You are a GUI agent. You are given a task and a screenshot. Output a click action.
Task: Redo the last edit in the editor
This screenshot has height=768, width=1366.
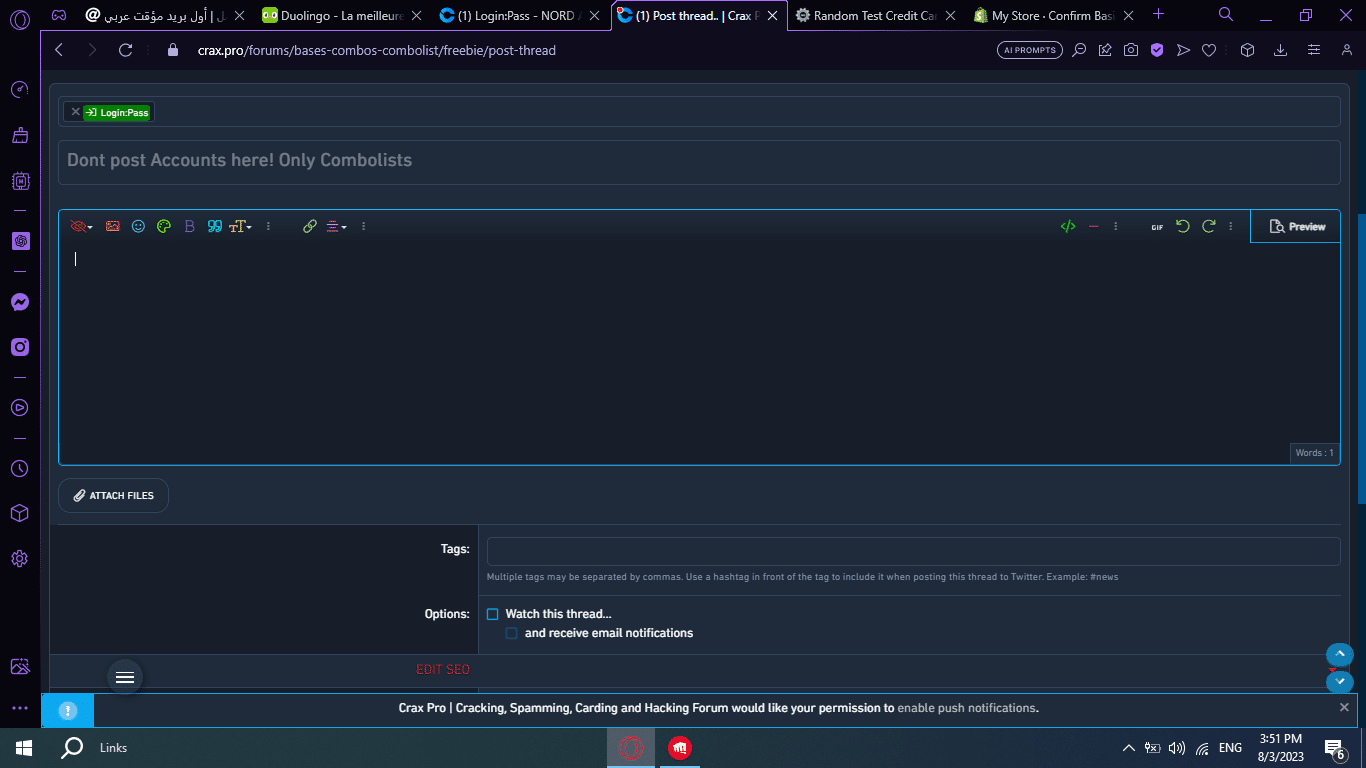tap(1209, 227)
